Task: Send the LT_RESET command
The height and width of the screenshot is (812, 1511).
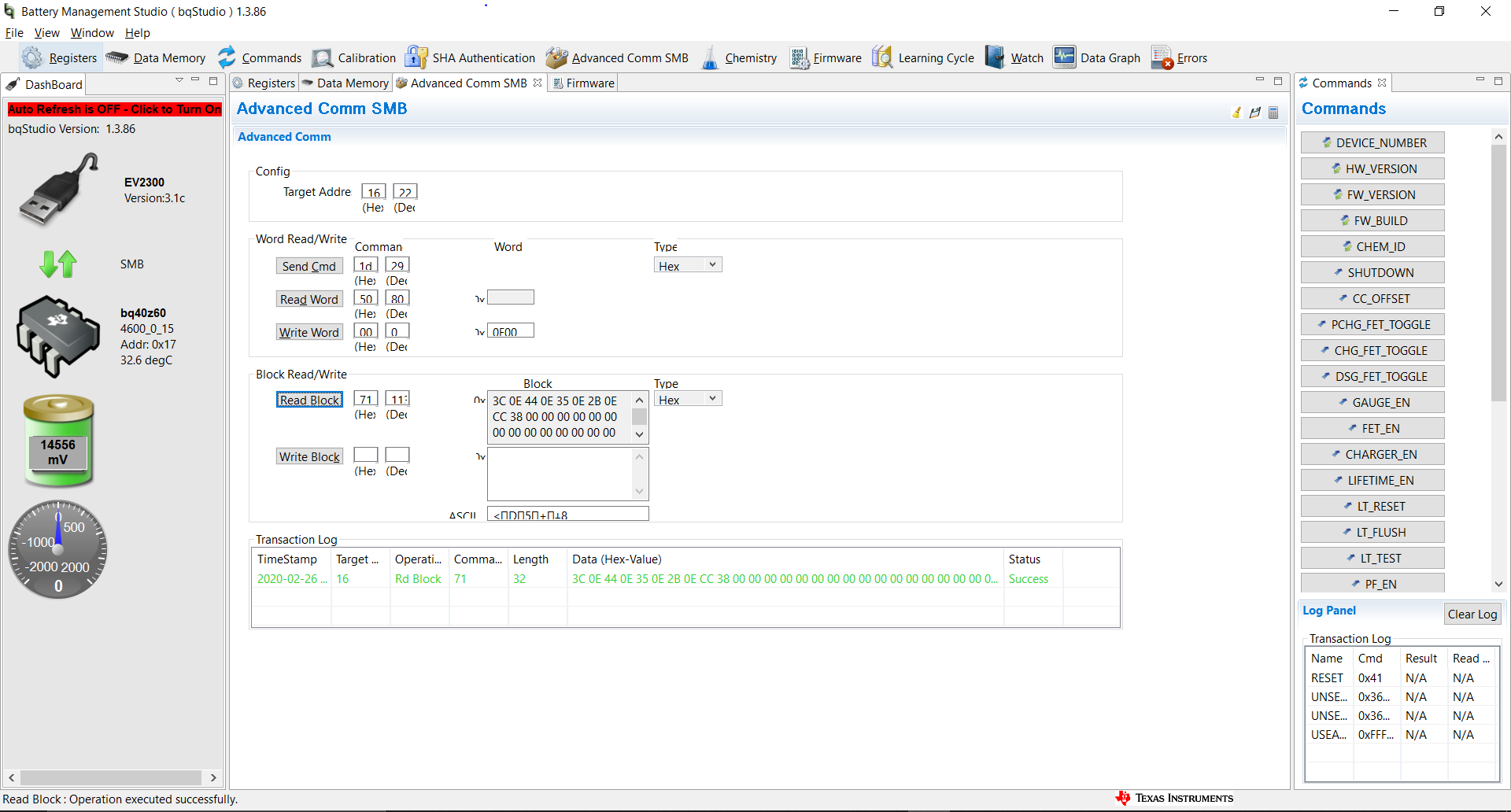Action: (x=1372, y=506)
